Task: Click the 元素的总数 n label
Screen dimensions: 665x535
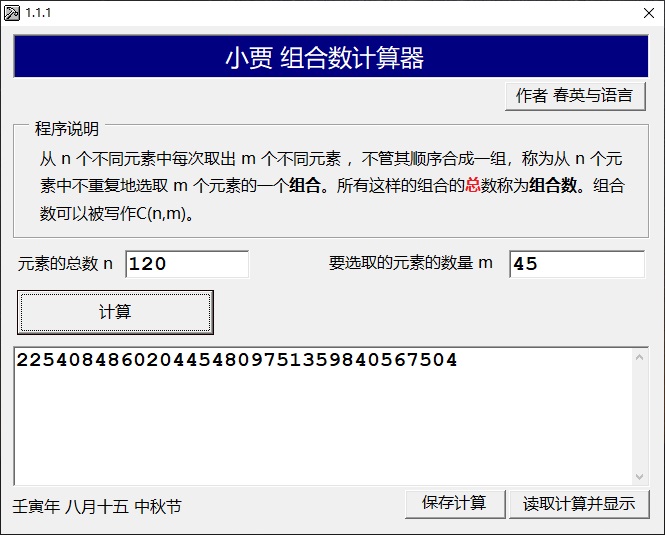Action: tap(65, 264)
